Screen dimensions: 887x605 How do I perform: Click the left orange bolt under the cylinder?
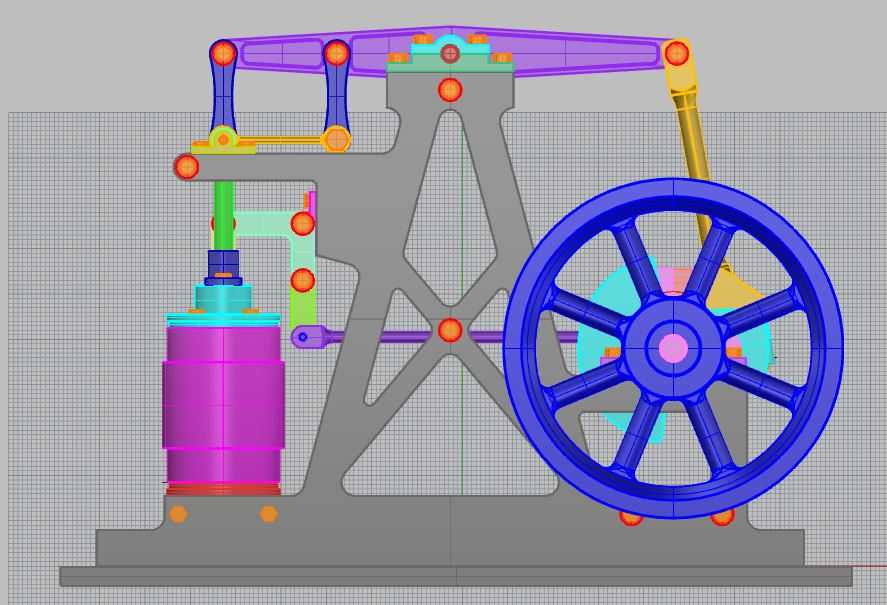178,514
